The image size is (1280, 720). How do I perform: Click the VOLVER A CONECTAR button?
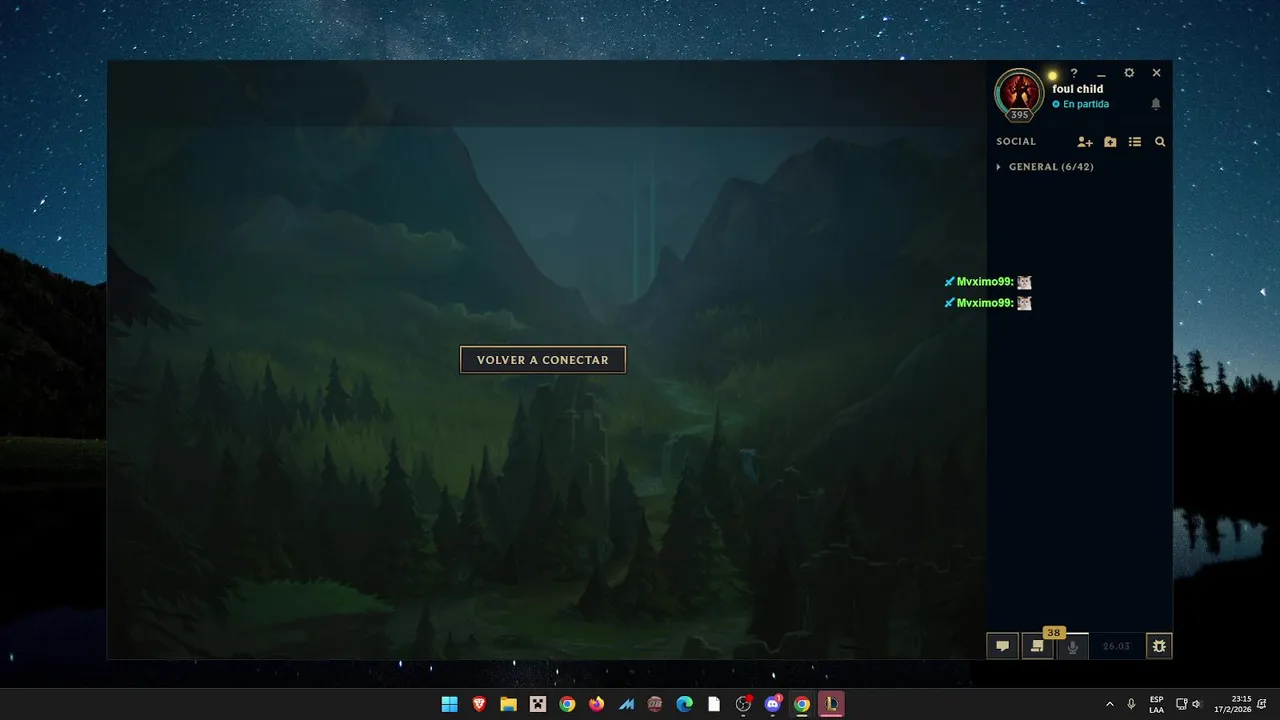(x=543, y=360)
